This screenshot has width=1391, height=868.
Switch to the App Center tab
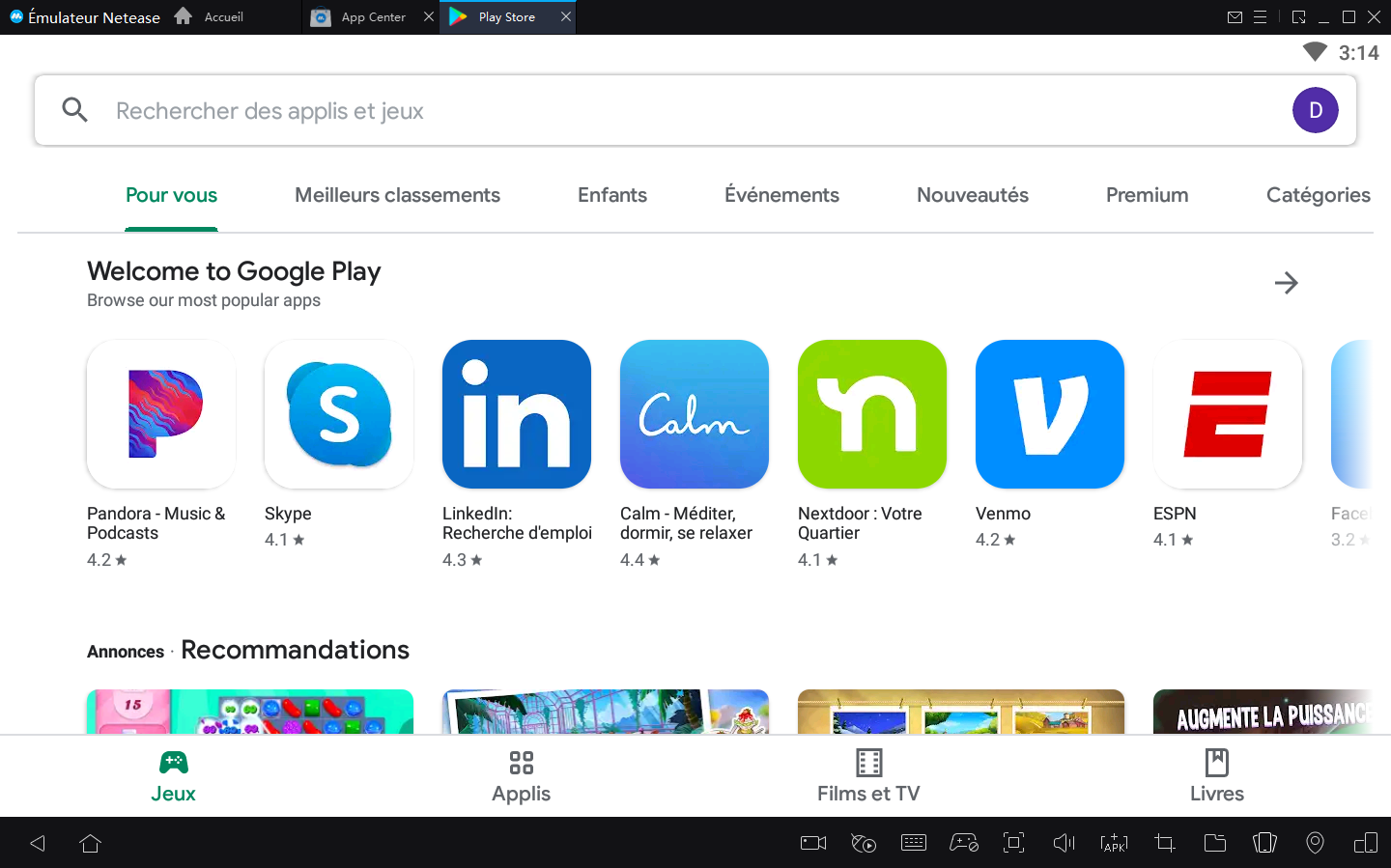[372, 17]
